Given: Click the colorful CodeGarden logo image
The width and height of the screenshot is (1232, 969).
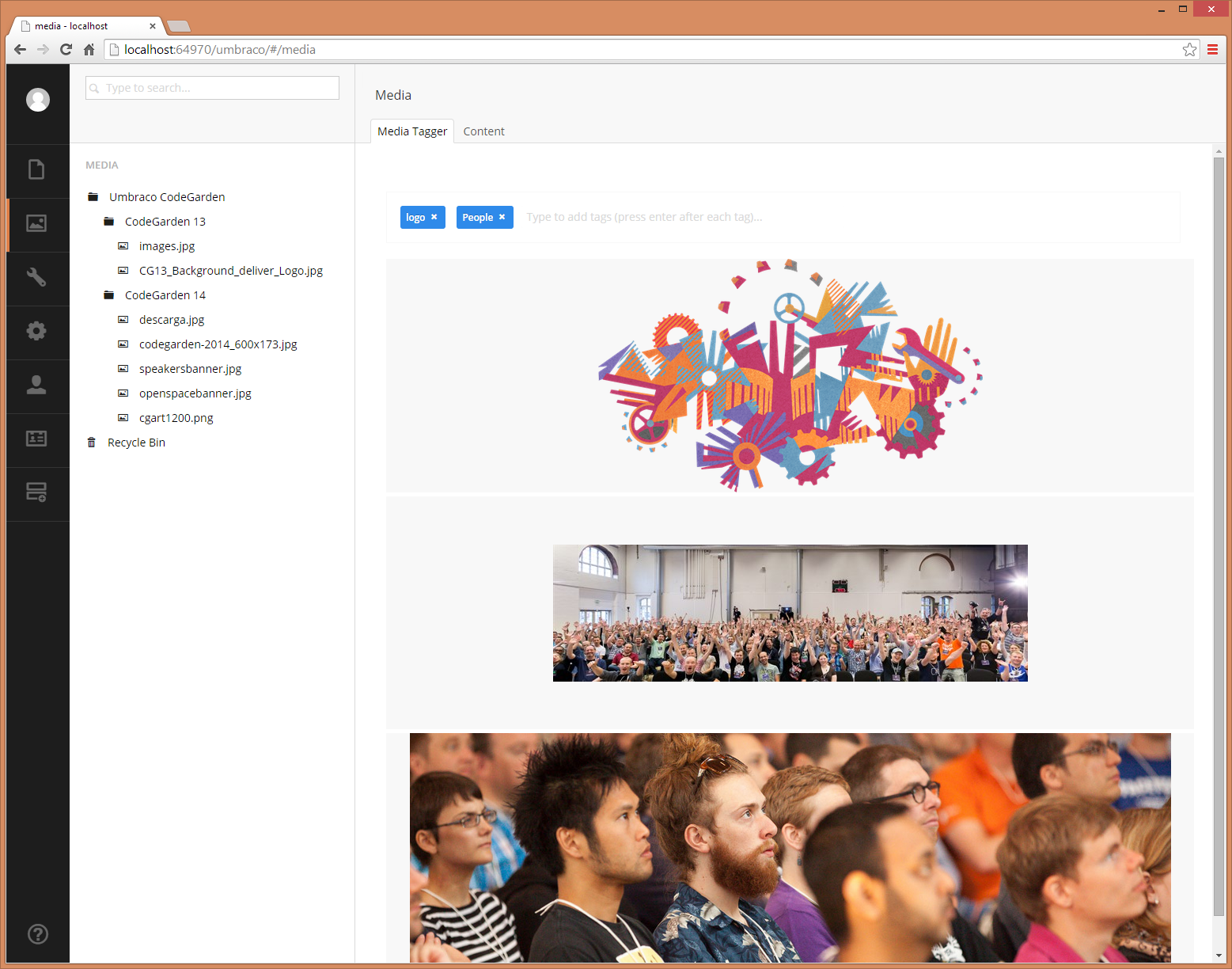Looking at the screenshot, I should click(x=790, y=375).
